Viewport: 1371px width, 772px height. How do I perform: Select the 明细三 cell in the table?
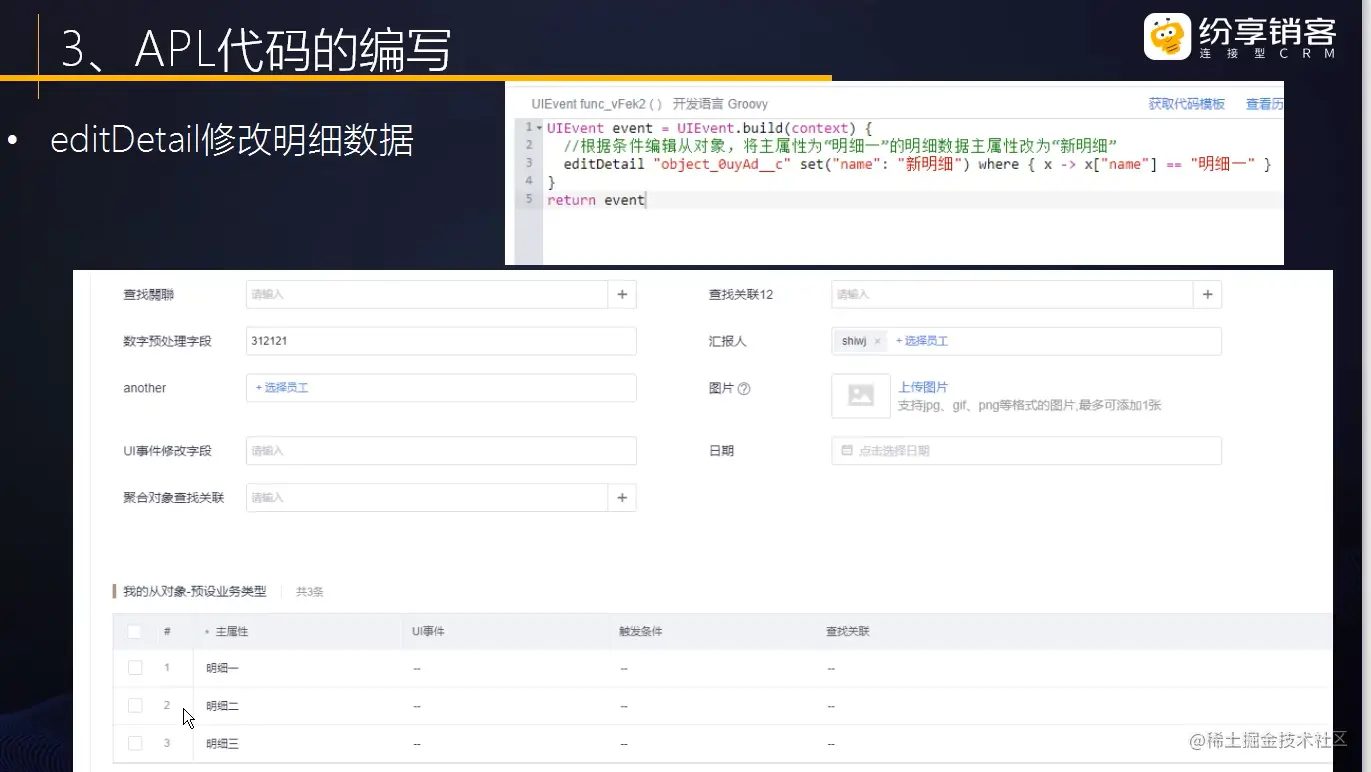(x=223, y=743)
